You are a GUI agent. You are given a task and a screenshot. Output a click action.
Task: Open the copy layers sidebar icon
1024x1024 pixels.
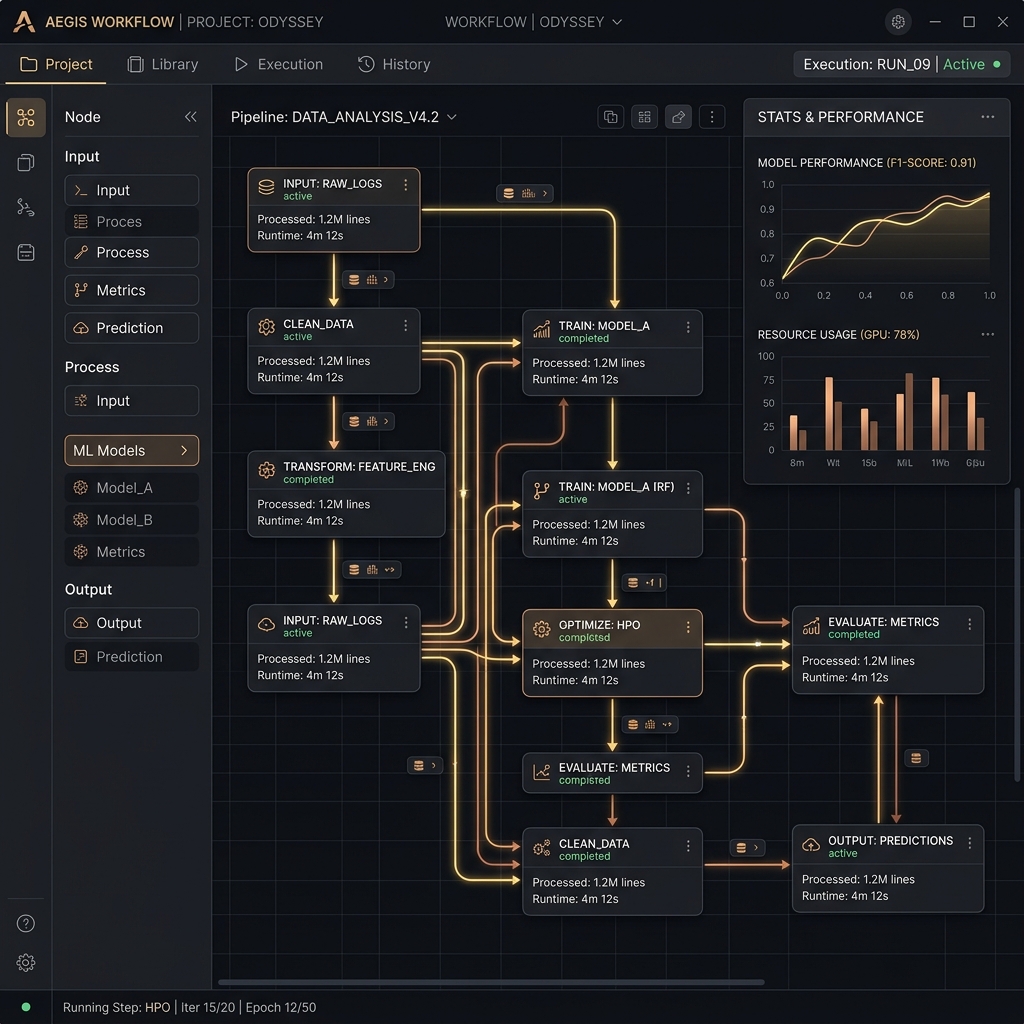[25, 163]
